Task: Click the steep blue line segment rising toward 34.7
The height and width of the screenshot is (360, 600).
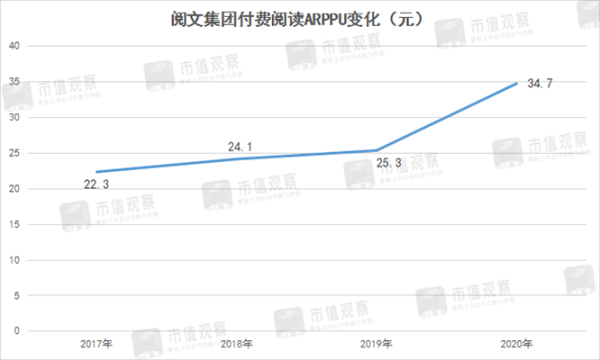Action: (447, 117)
